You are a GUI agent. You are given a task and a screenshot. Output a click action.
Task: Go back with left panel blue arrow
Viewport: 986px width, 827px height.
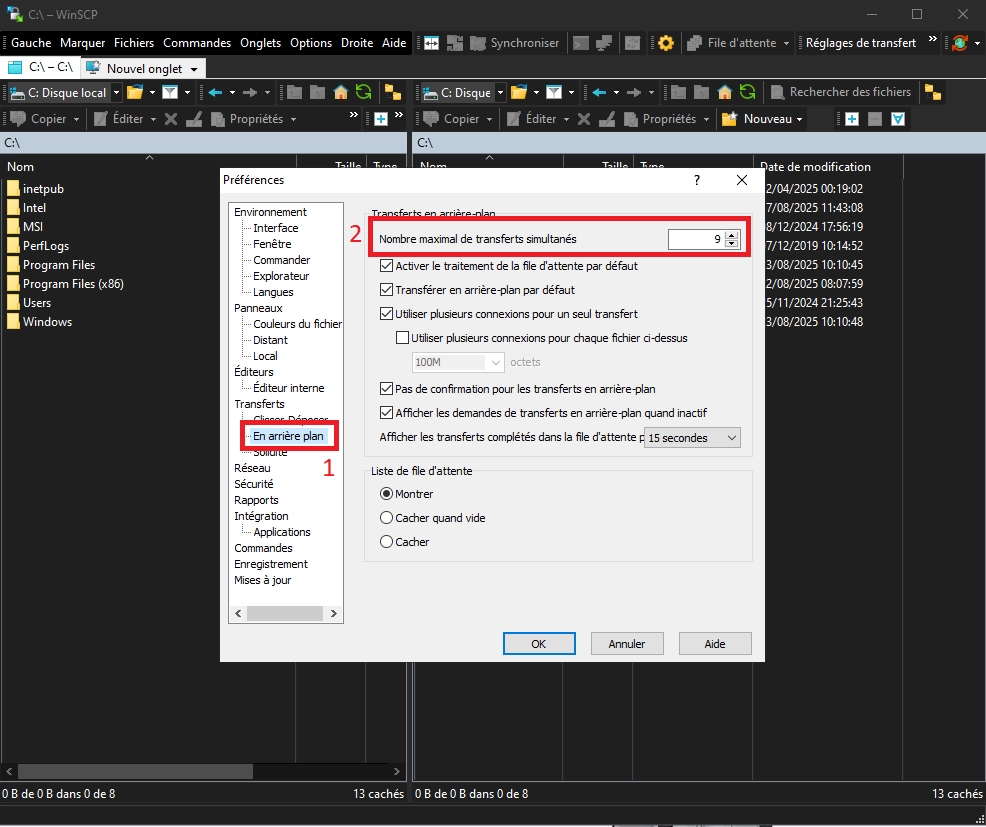[215, 92]
